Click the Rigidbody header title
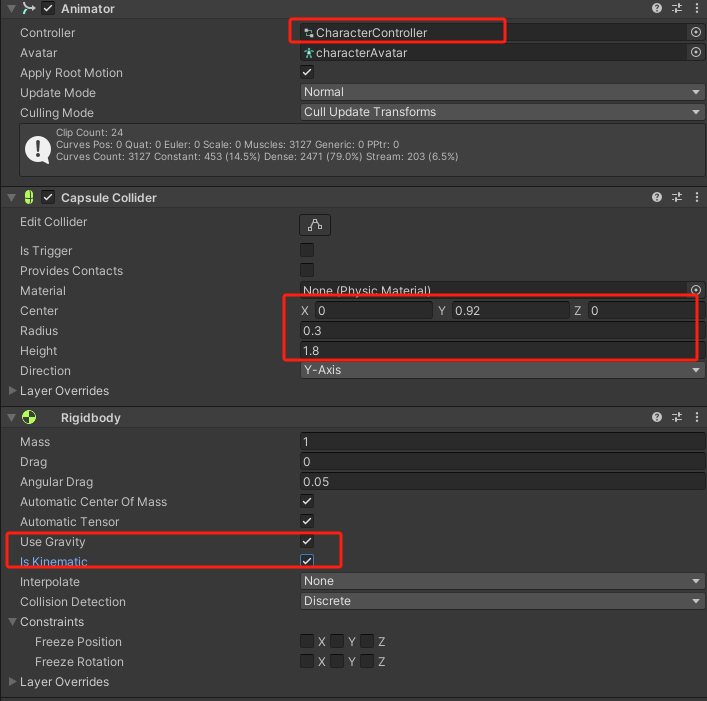Image resolution: width=707 pixels, height=701 pixels. [91, 417]
